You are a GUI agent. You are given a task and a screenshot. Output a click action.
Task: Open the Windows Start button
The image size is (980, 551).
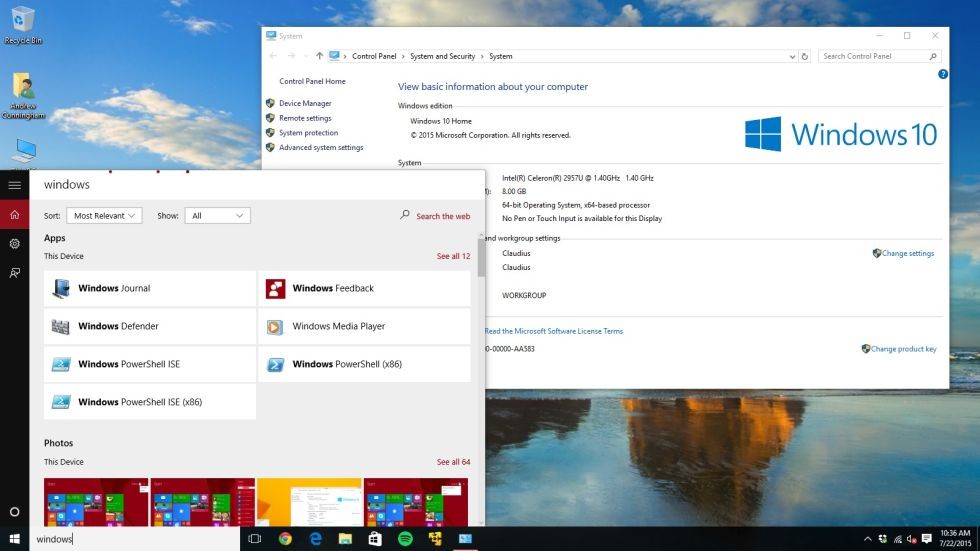(14, 539)
